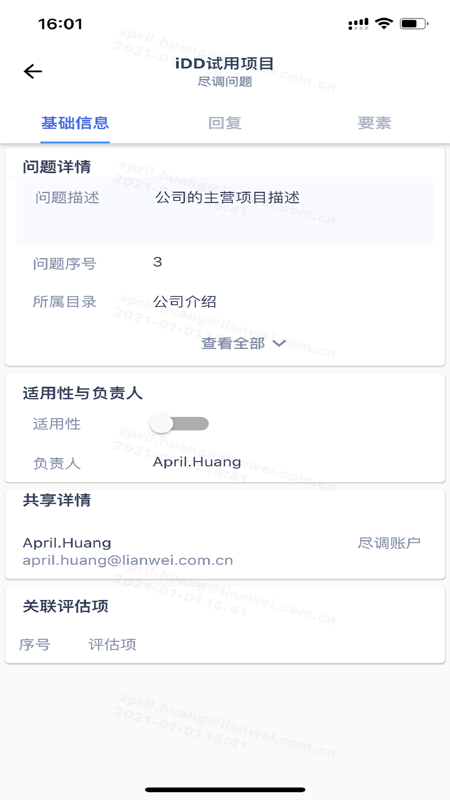Tap the back arrow icon
450x800 pixels.
pos(33,71)
